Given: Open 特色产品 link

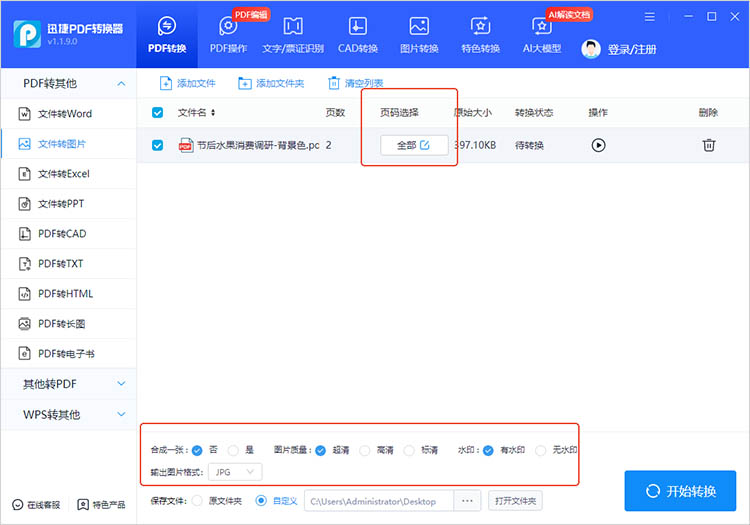Looking at the screenshot, I should pyautogui.click(x=101, y=505).
